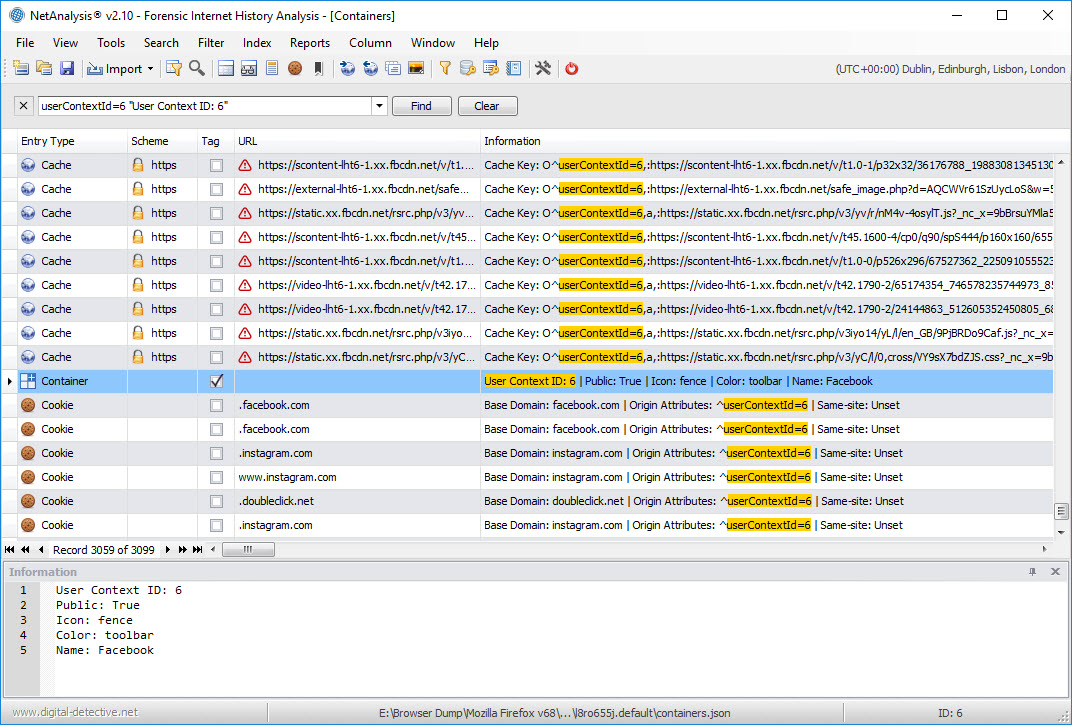Click the globe with right arrow icon
1072x725 pixels.
(347, 68)
